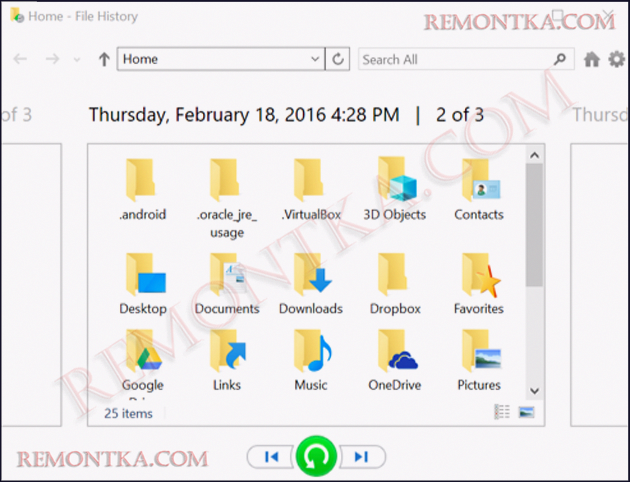Click the Thursday, February 18, 2016 date heading
The image size is (630, 482).
click(x=244, y=115)
